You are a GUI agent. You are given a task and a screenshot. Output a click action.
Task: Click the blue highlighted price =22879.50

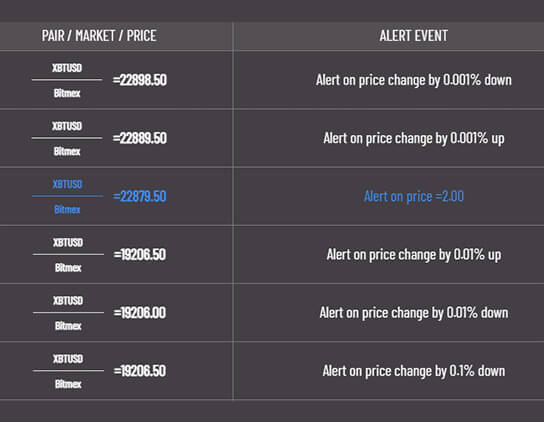click(x=139, y=196)
